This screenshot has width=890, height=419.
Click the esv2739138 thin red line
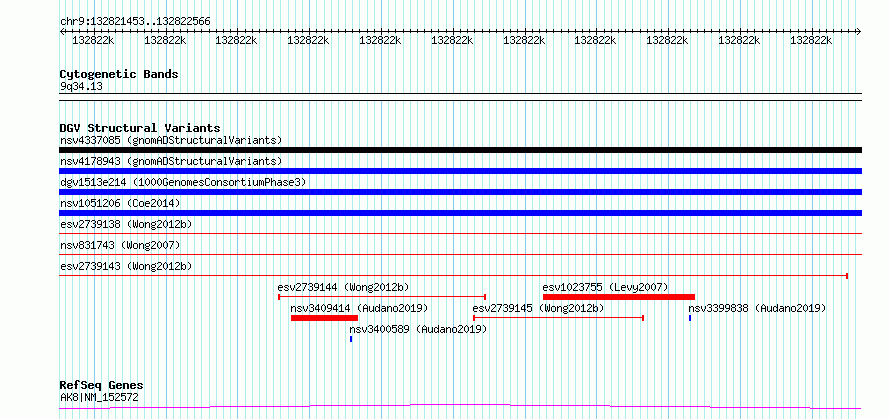coord(460,233)
